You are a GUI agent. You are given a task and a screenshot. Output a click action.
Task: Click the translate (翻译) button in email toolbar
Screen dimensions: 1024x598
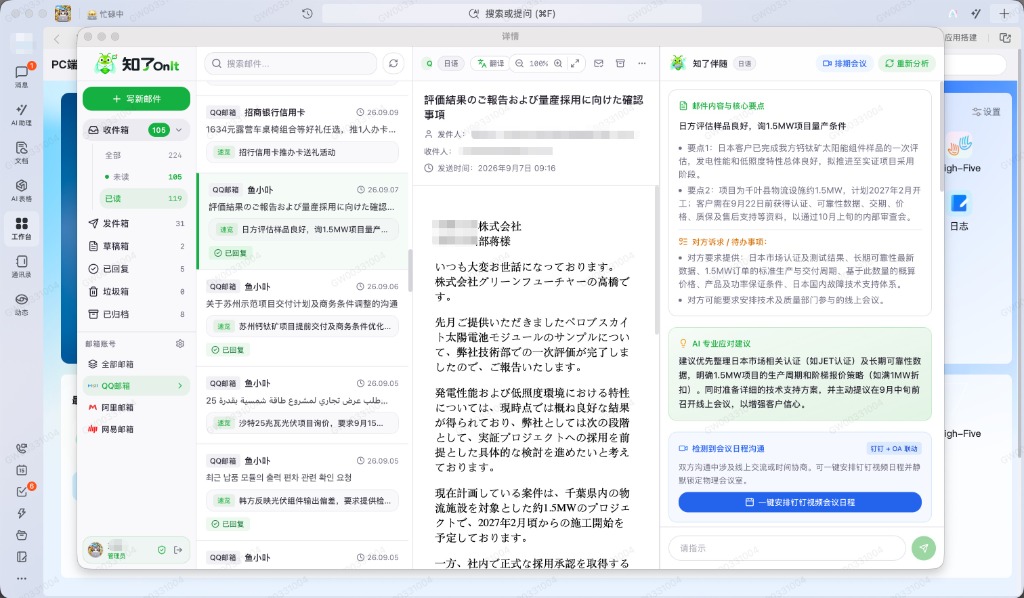pos(491,63)
